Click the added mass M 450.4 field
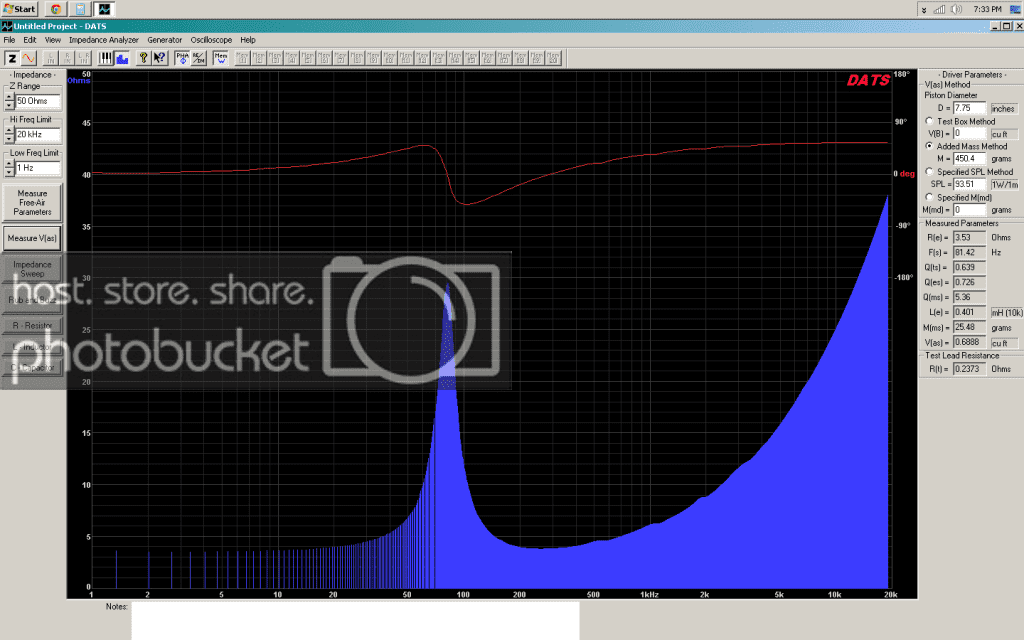The image size is (1024, 640). click(x=969, y=159)
